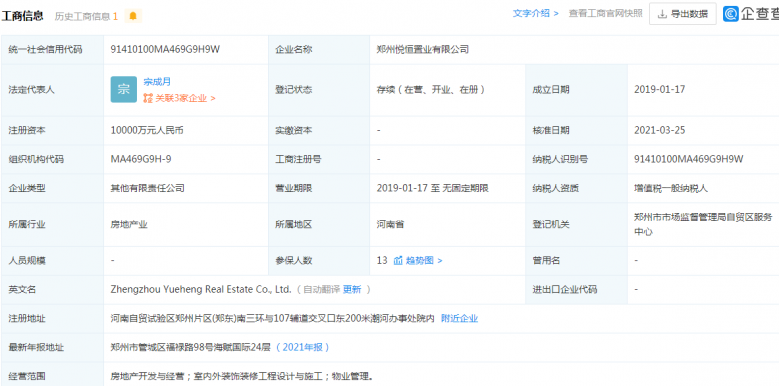The height and width of the screenshot is (386, 779).
Task: Click the 法定代表人 label cell
Action: pos(52,89)
